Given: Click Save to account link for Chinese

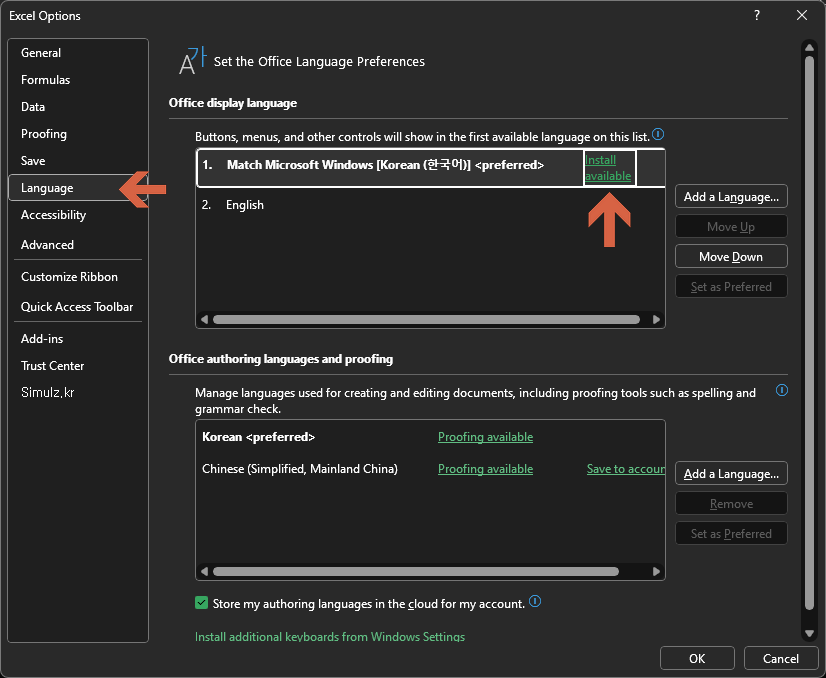Looking at the screenshot, I should click(x=626, y=469).
